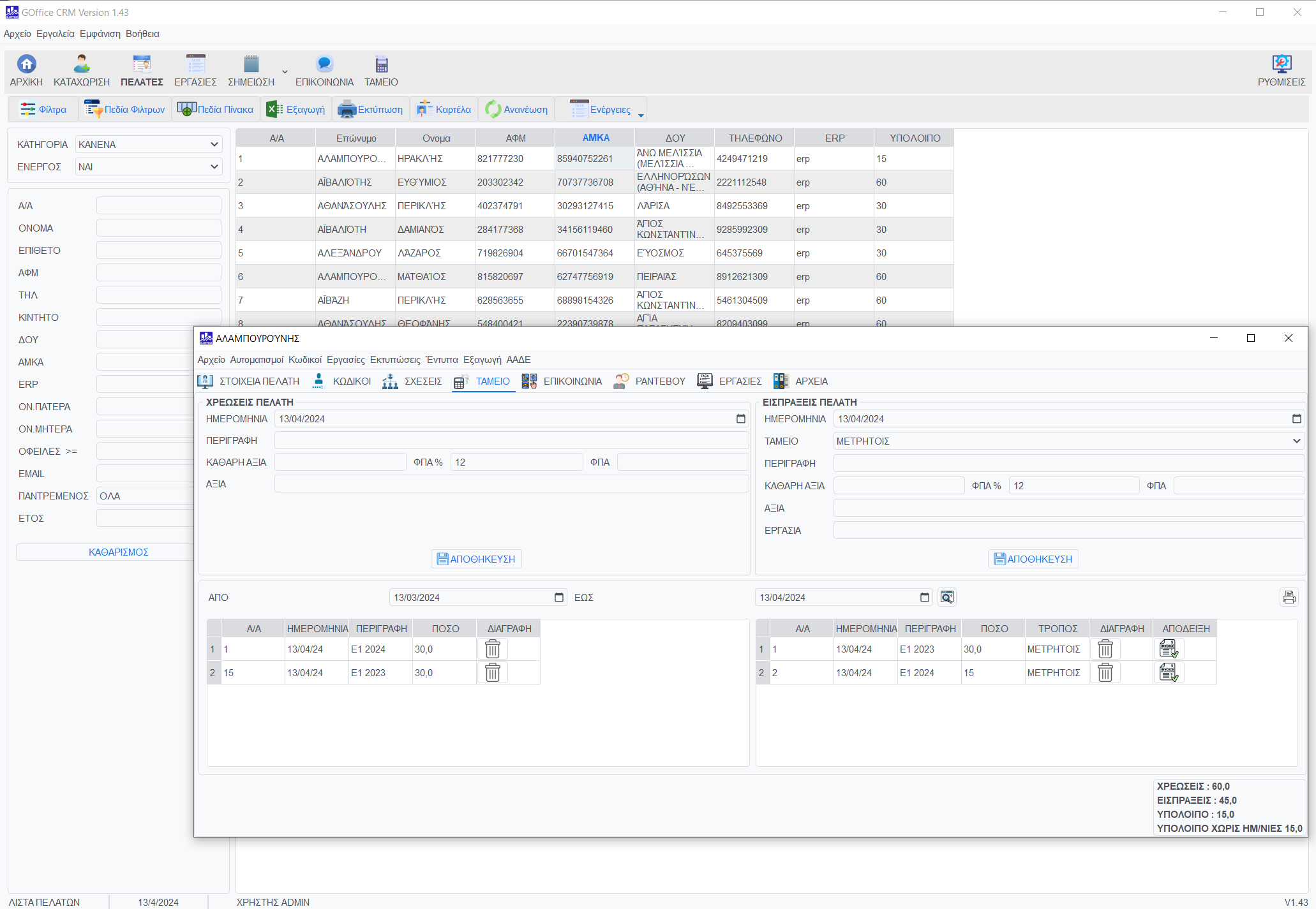Click ΦΠΑ % field in ΧΡΕΩΣΕΙΣ section
Image resolution: width=1316 pixels, height=909 pixels.
pyautogui.click(x=516, y=462)
